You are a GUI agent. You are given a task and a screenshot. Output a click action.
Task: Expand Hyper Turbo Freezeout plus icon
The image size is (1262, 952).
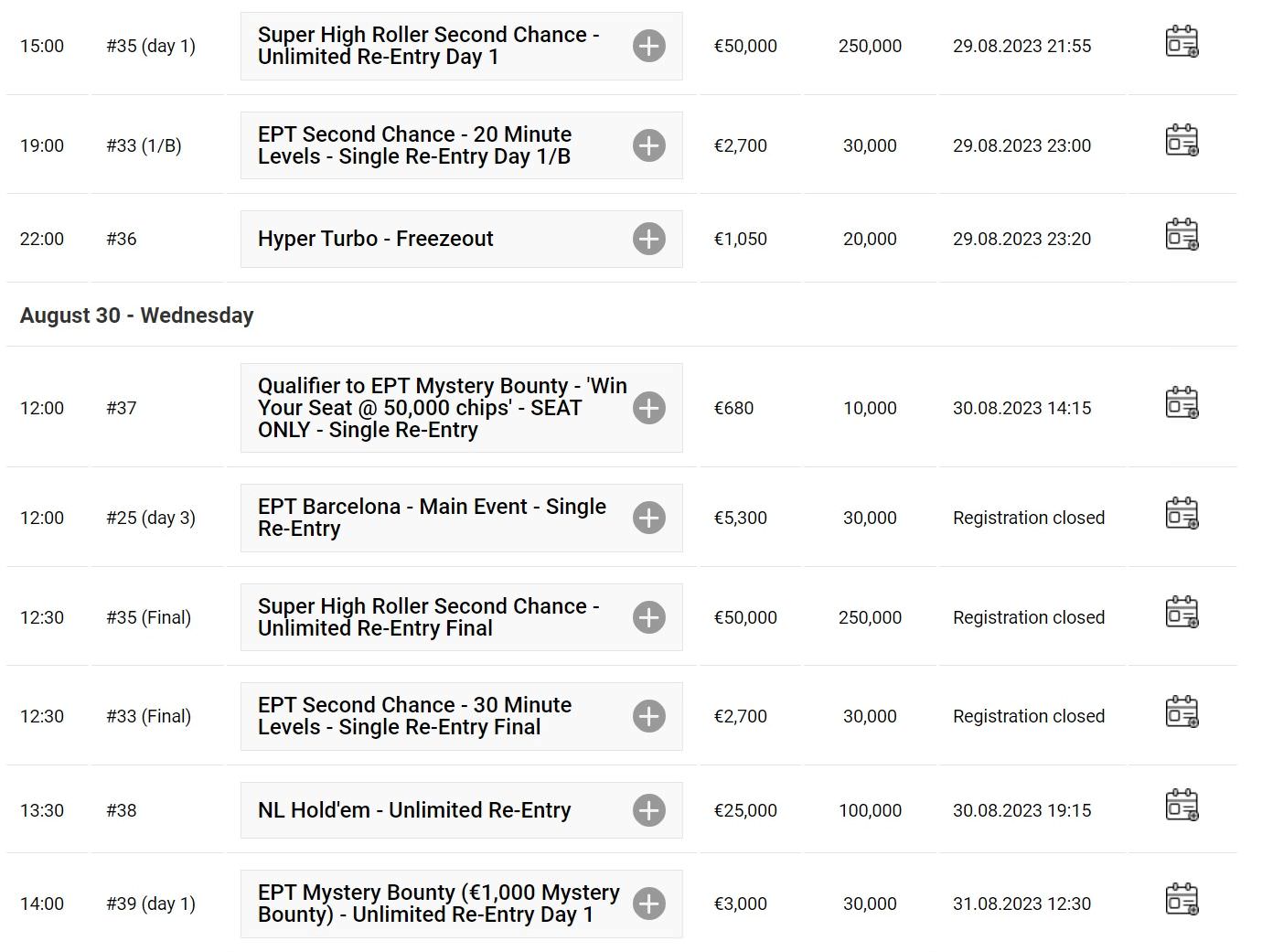(x=649, y=239)
